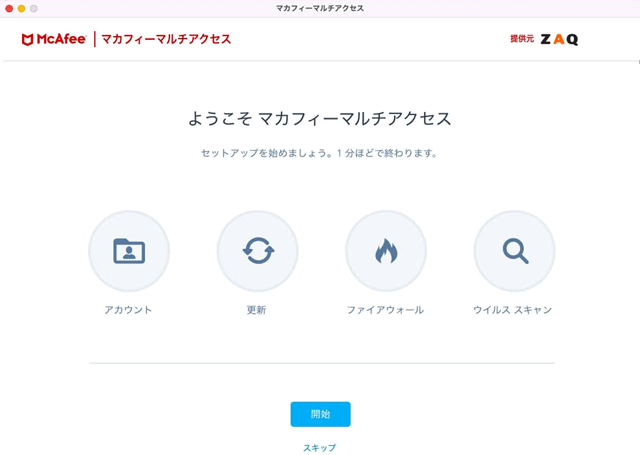640x455 pixels.
Task: Skip setup via スキップ link
Action: [320, 448]
